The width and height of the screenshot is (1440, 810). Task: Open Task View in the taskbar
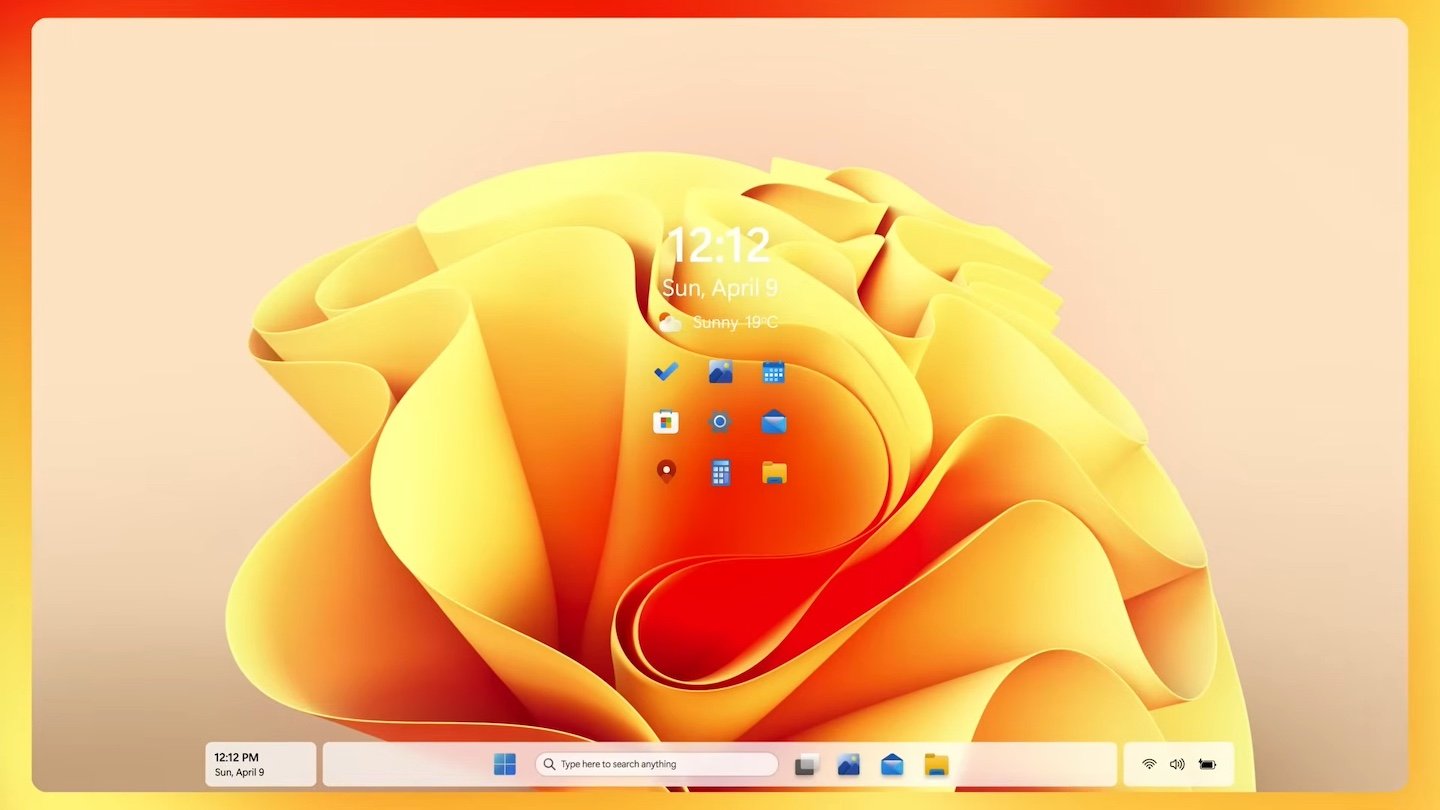click(x=806, y=764)
